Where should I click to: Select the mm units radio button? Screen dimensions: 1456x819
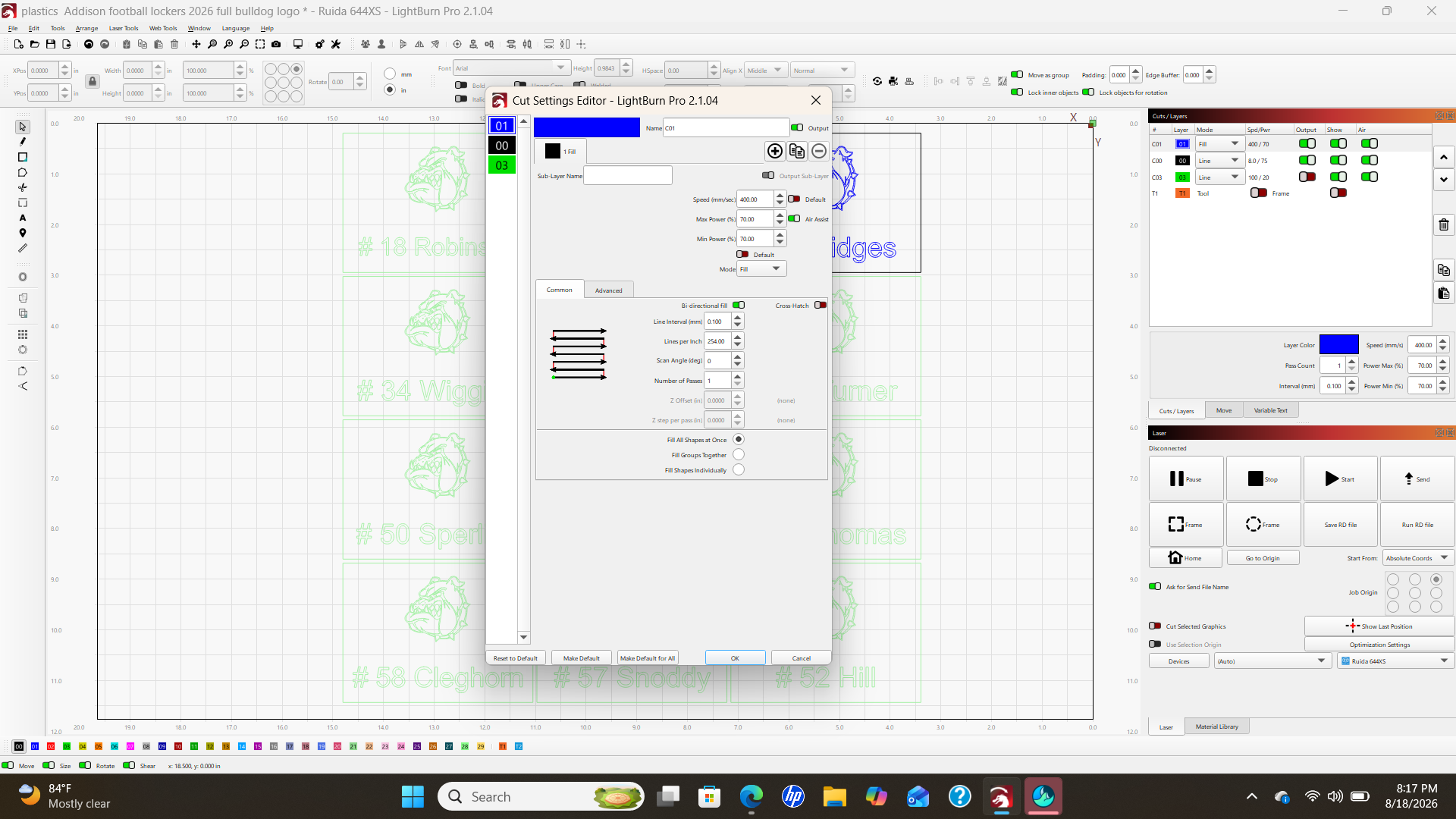pos(390,74)
